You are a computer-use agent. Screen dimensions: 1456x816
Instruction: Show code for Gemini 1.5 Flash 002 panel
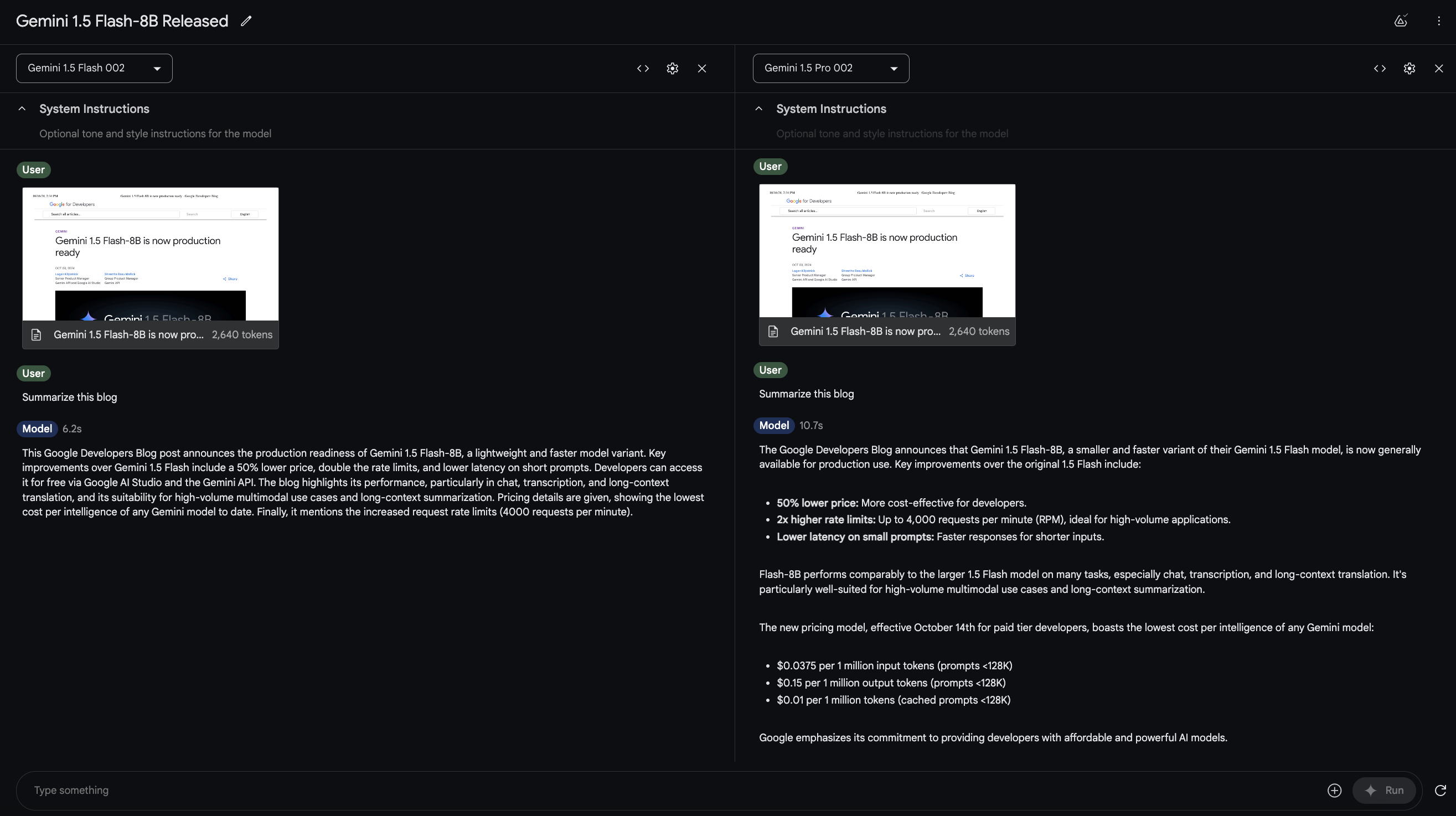tap(643, 69)
